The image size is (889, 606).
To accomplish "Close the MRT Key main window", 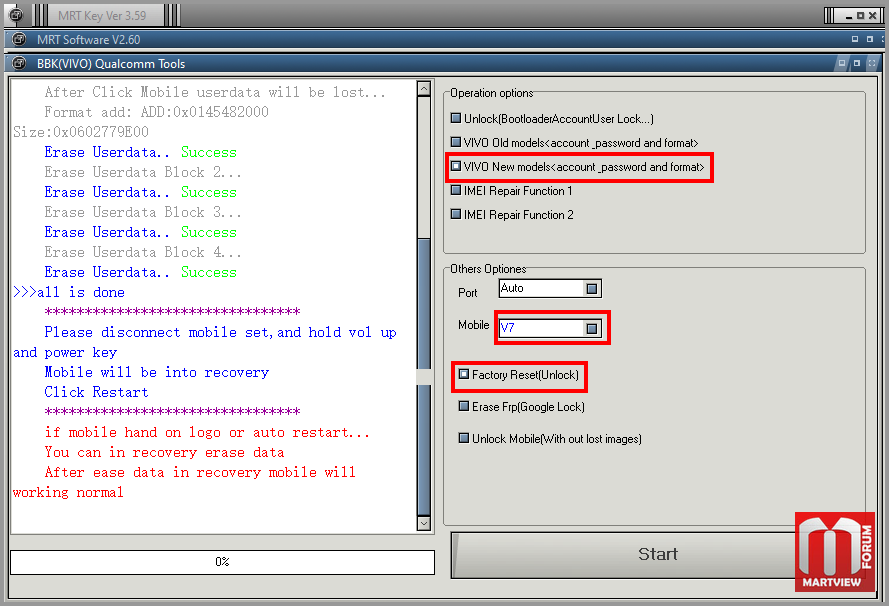I will tap(873, 16).
